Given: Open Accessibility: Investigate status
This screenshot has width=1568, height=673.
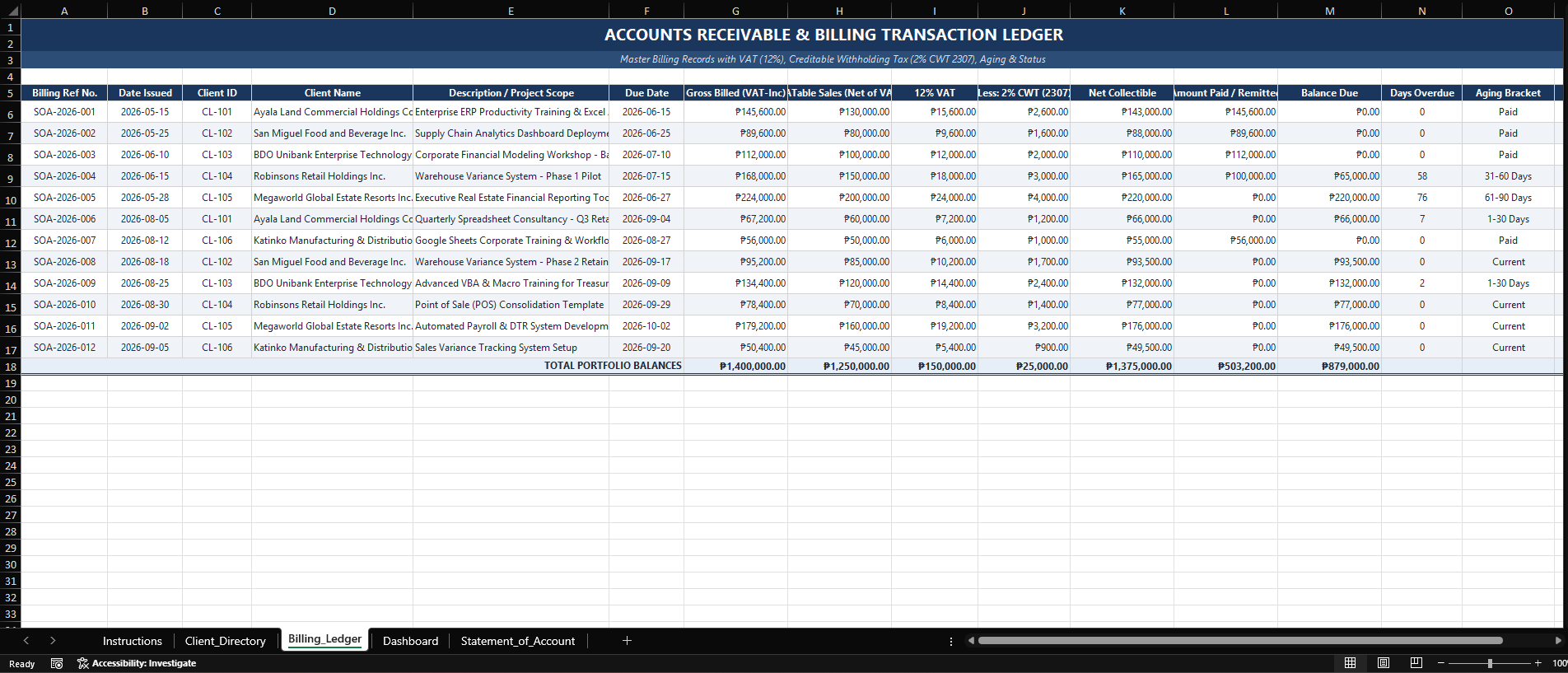Looking at the screenshot, I should [x=137, y=663].
